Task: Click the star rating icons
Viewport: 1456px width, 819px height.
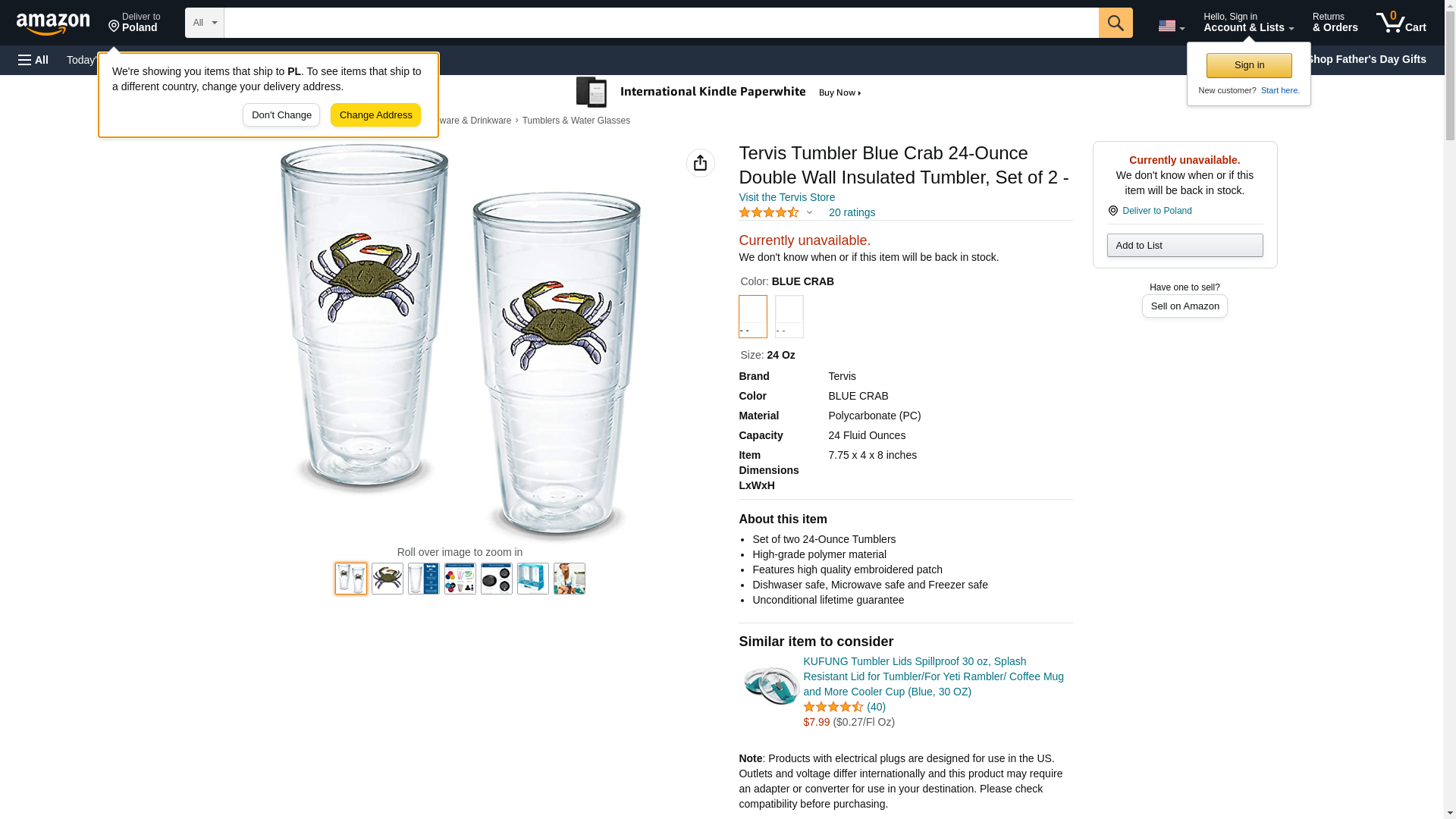Action: click(769, 213)
